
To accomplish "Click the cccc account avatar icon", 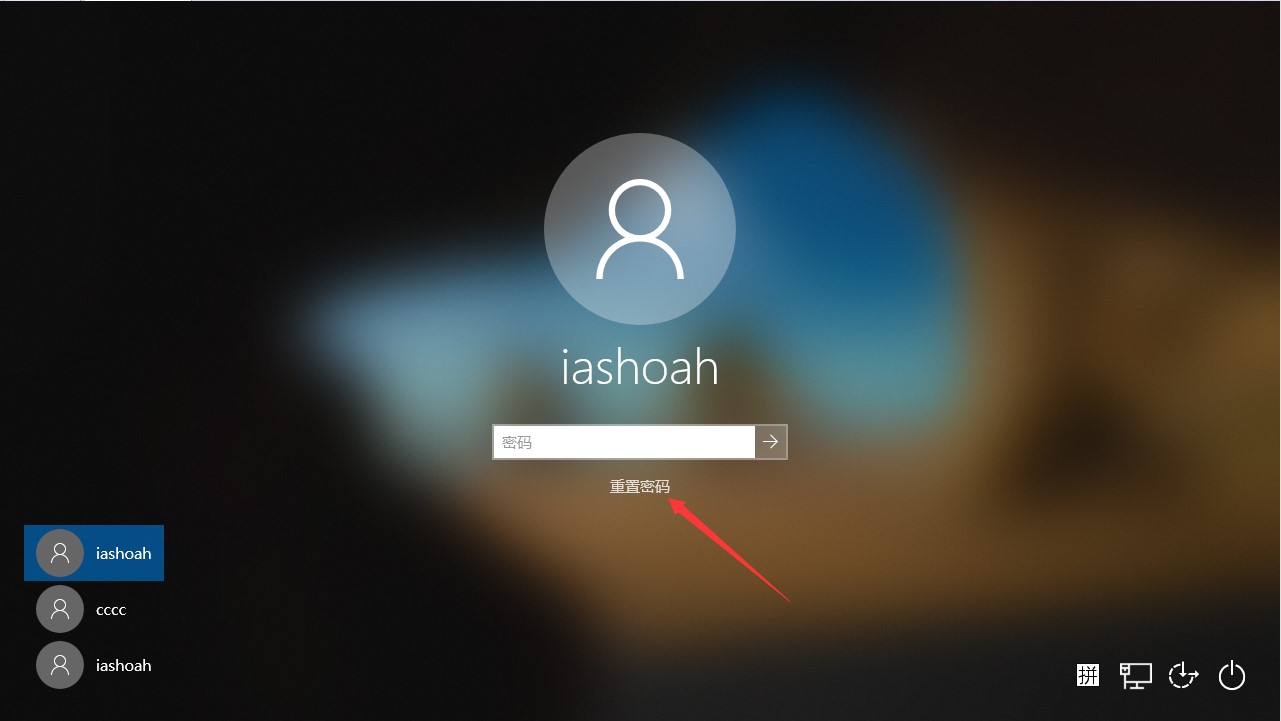I will (x=60, y=609).
